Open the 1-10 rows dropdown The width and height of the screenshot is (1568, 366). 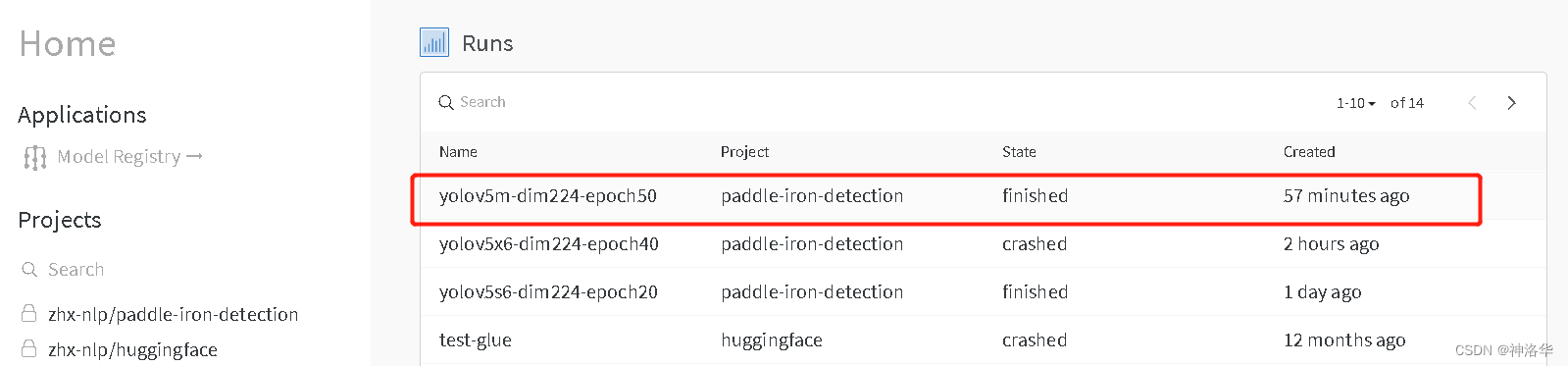[x=1356, y=103]
